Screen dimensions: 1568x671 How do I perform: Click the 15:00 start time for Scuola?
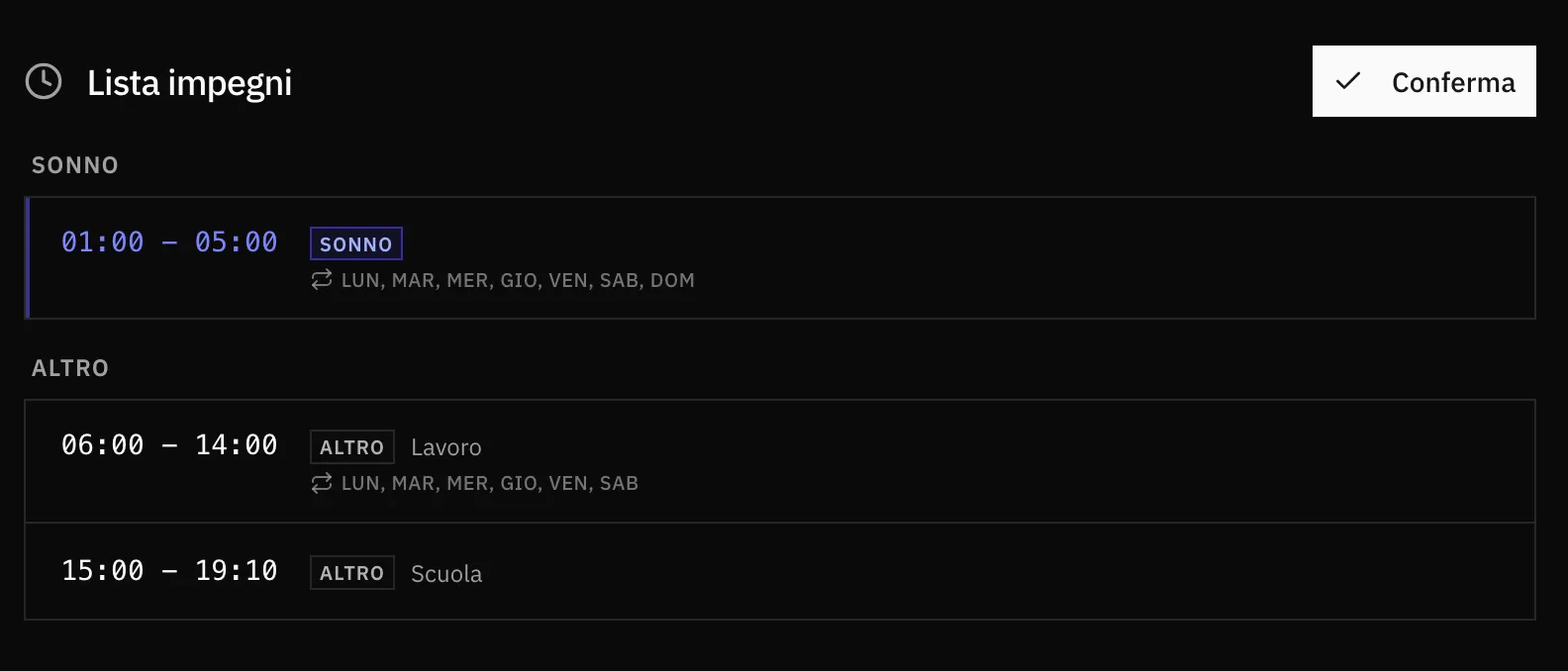[103, 571]
